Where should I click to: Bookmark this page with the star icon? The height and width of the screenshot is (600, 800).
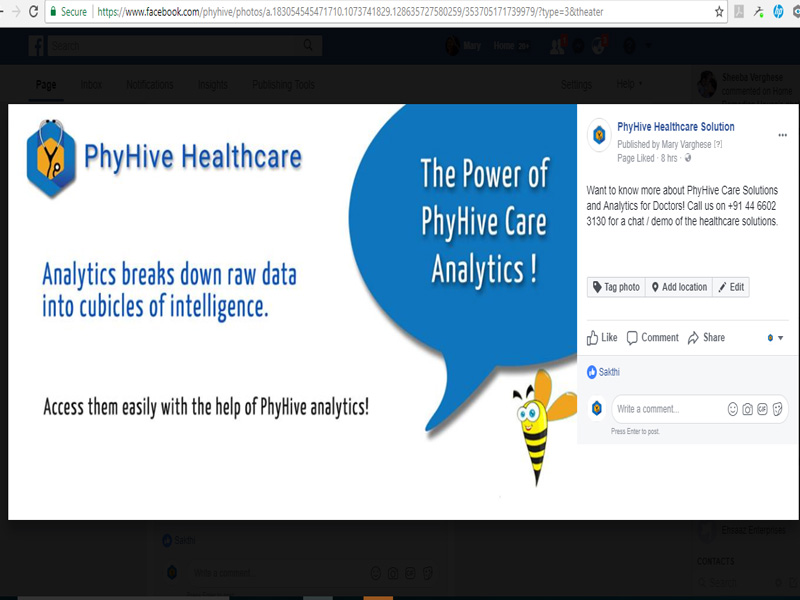[719, 12]
